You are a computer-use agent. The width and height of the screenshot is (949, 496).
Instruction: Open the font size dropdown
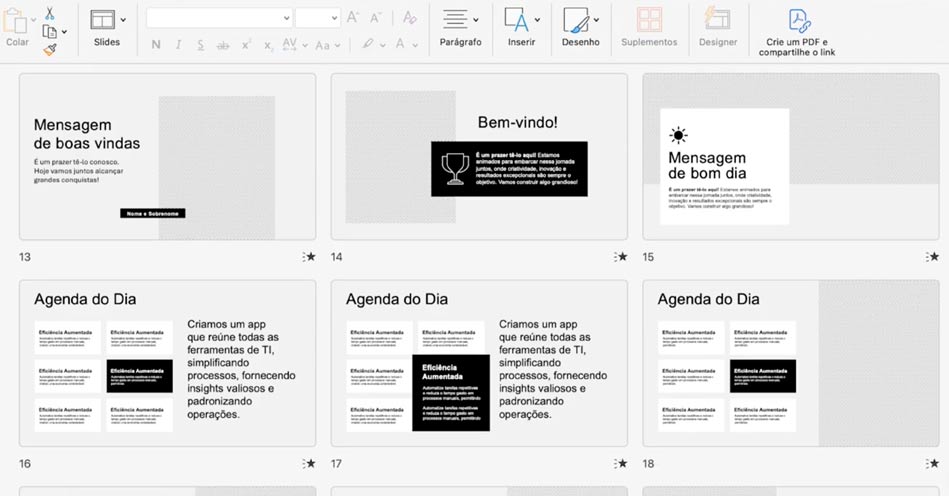(334, 18)
